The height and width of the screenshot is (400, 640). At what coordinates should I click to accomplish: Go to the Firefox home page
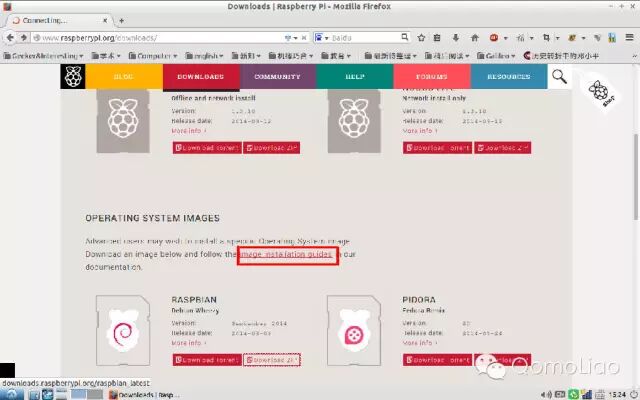tap(474, 38)
